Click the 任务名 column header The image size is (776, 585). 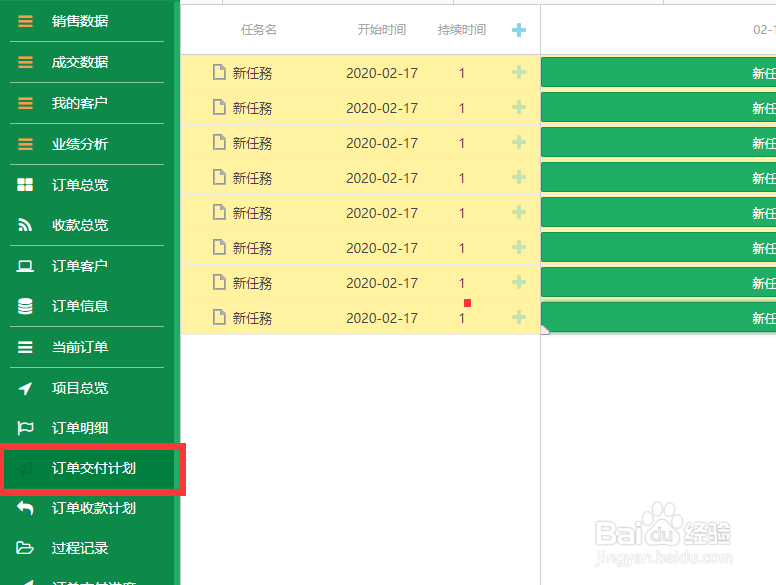259,30
